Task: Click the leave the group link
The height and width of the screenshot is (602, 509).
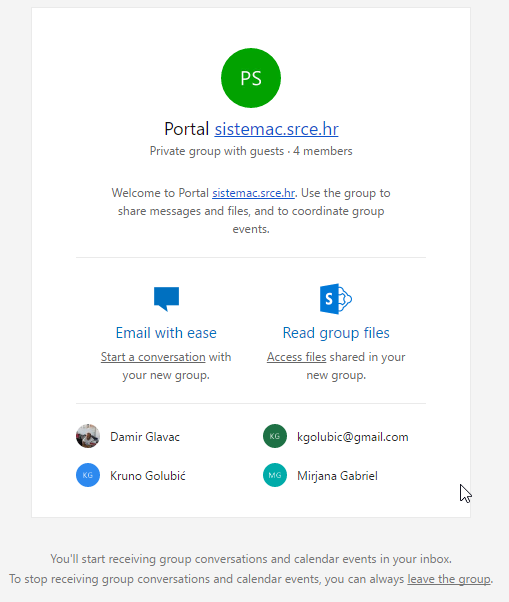Action: 449,579
